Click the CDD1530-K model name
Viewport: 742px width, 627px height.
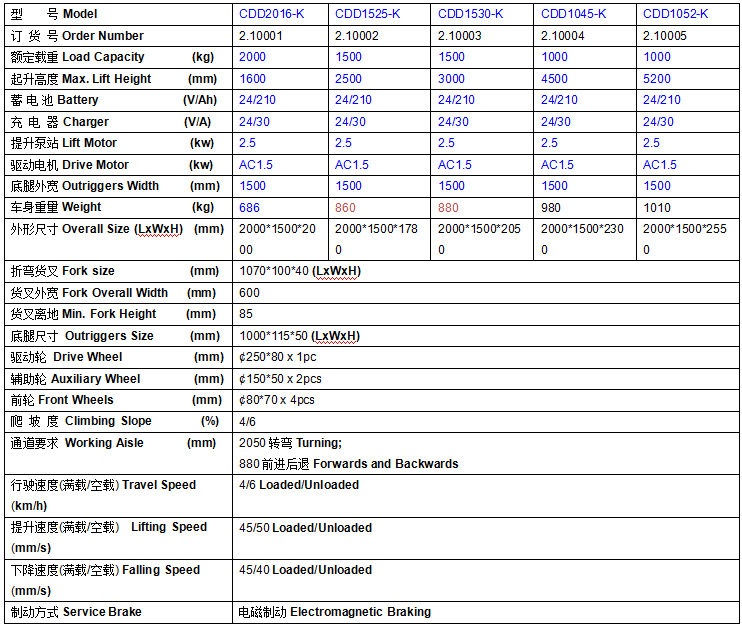(x=471, y=14)
